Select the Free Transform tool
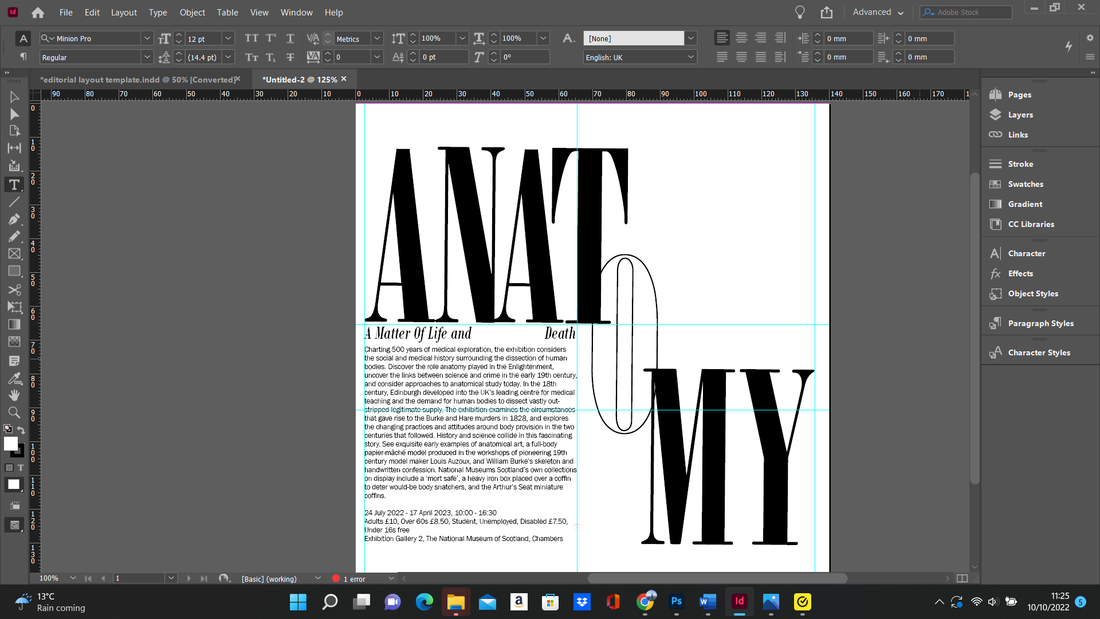1100x619 pixels. (14, 307)
